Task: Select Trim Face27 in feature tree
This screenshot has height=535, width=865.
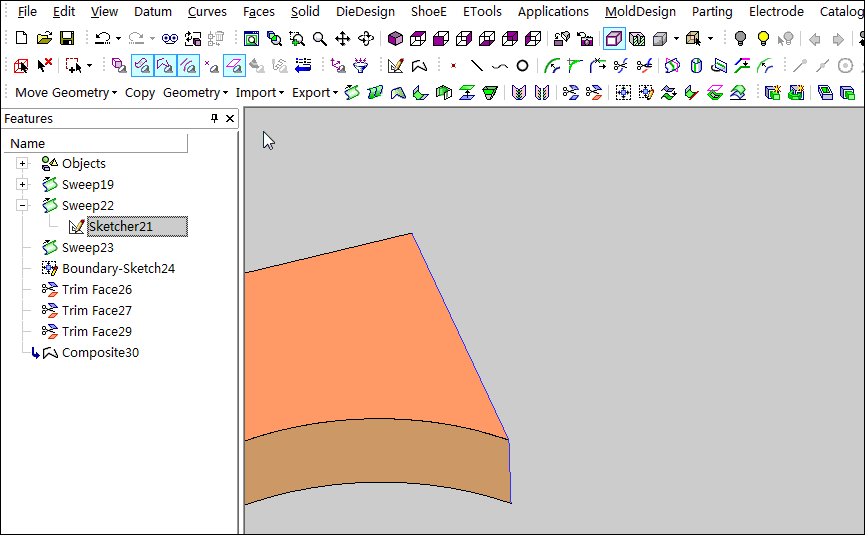Action: pyautogui.click(x=96, y=310)
